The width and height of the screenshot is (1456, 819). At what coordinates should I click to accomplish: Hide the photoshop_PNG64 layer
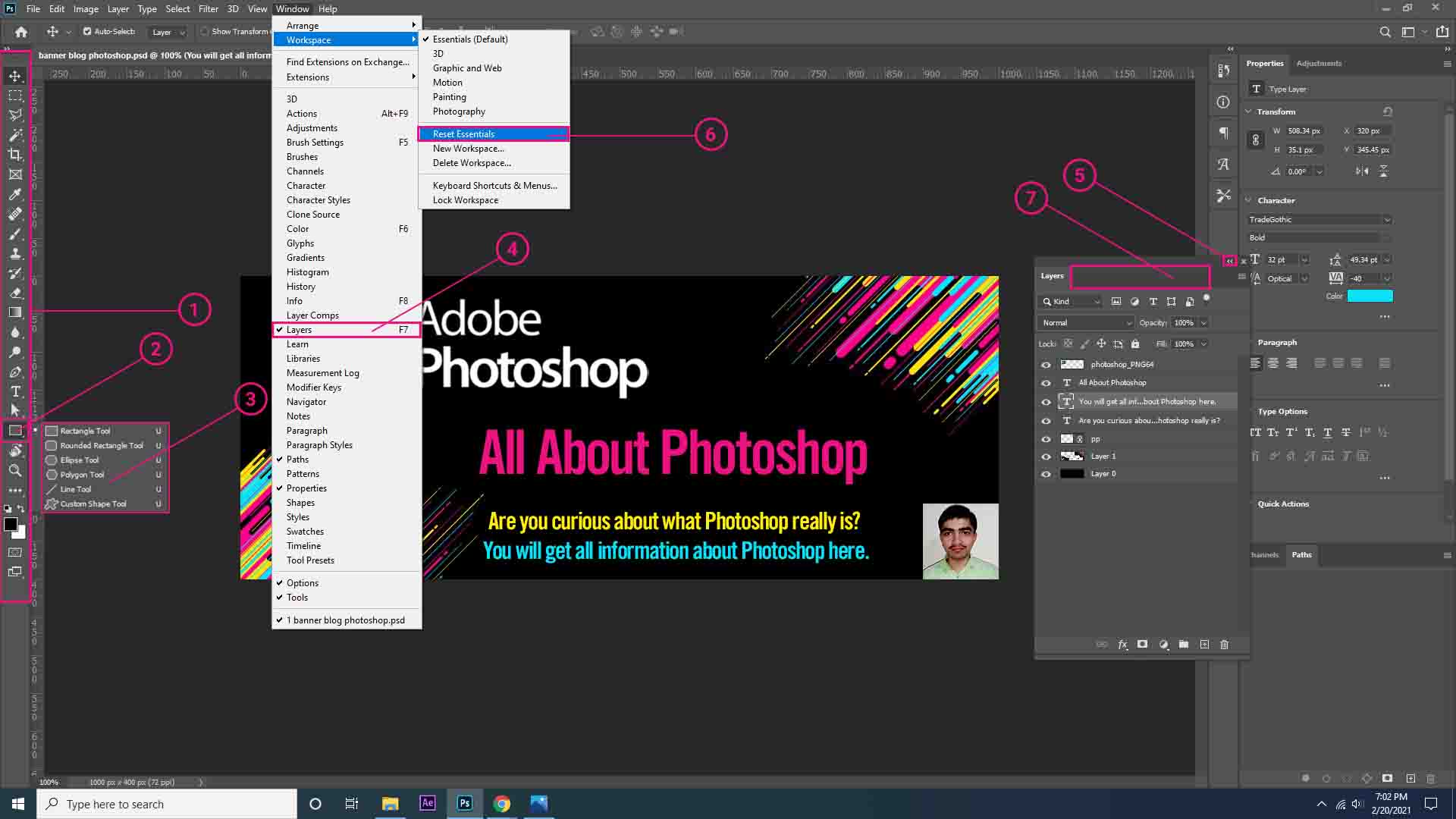point(1046,364)
